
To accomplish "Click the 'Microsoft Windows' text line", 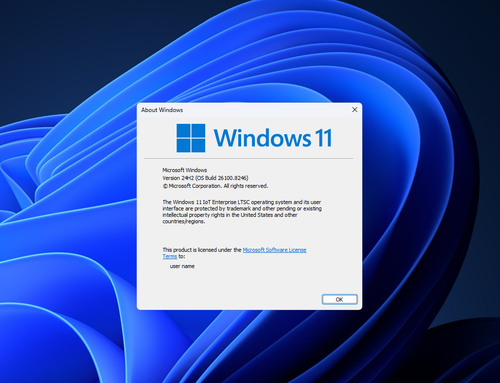I will pos(185,170).
